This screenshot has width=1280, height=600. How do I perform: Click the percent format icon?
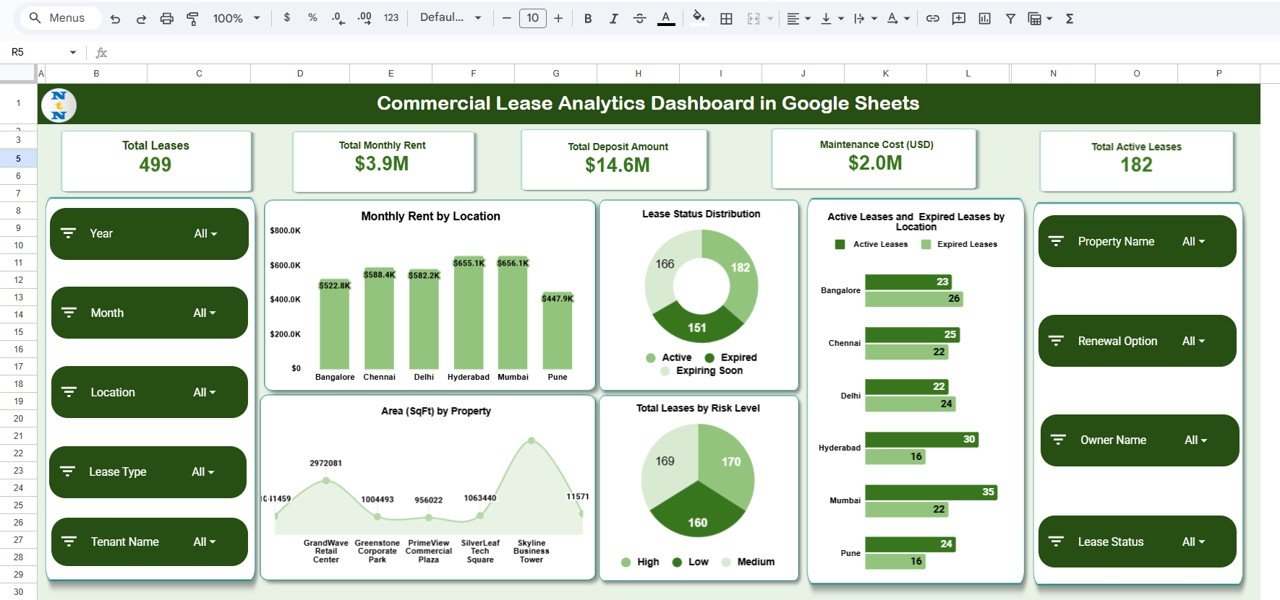tap(312, 18)
